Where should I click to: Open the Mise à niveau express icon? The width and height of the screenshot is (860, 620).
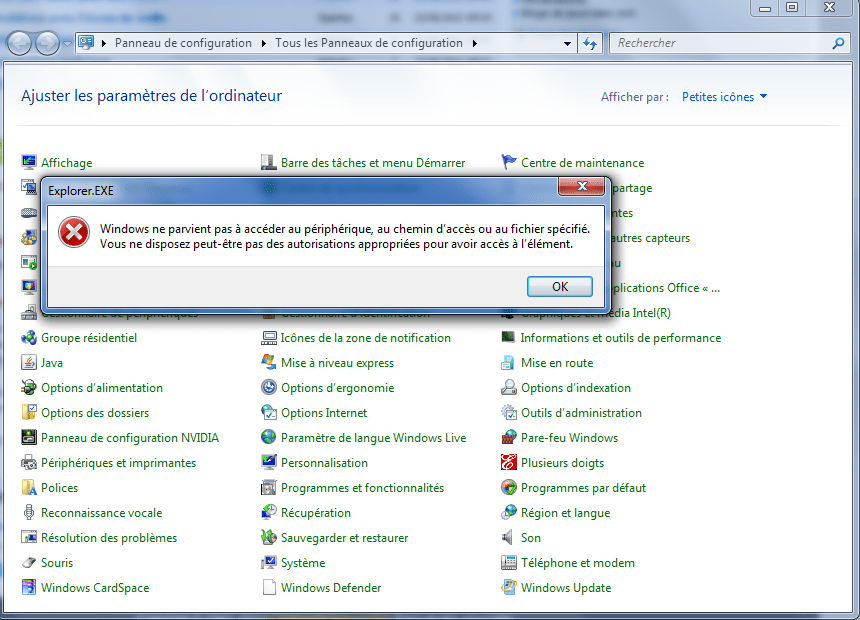pyautogui.click(x=268, y=363)
